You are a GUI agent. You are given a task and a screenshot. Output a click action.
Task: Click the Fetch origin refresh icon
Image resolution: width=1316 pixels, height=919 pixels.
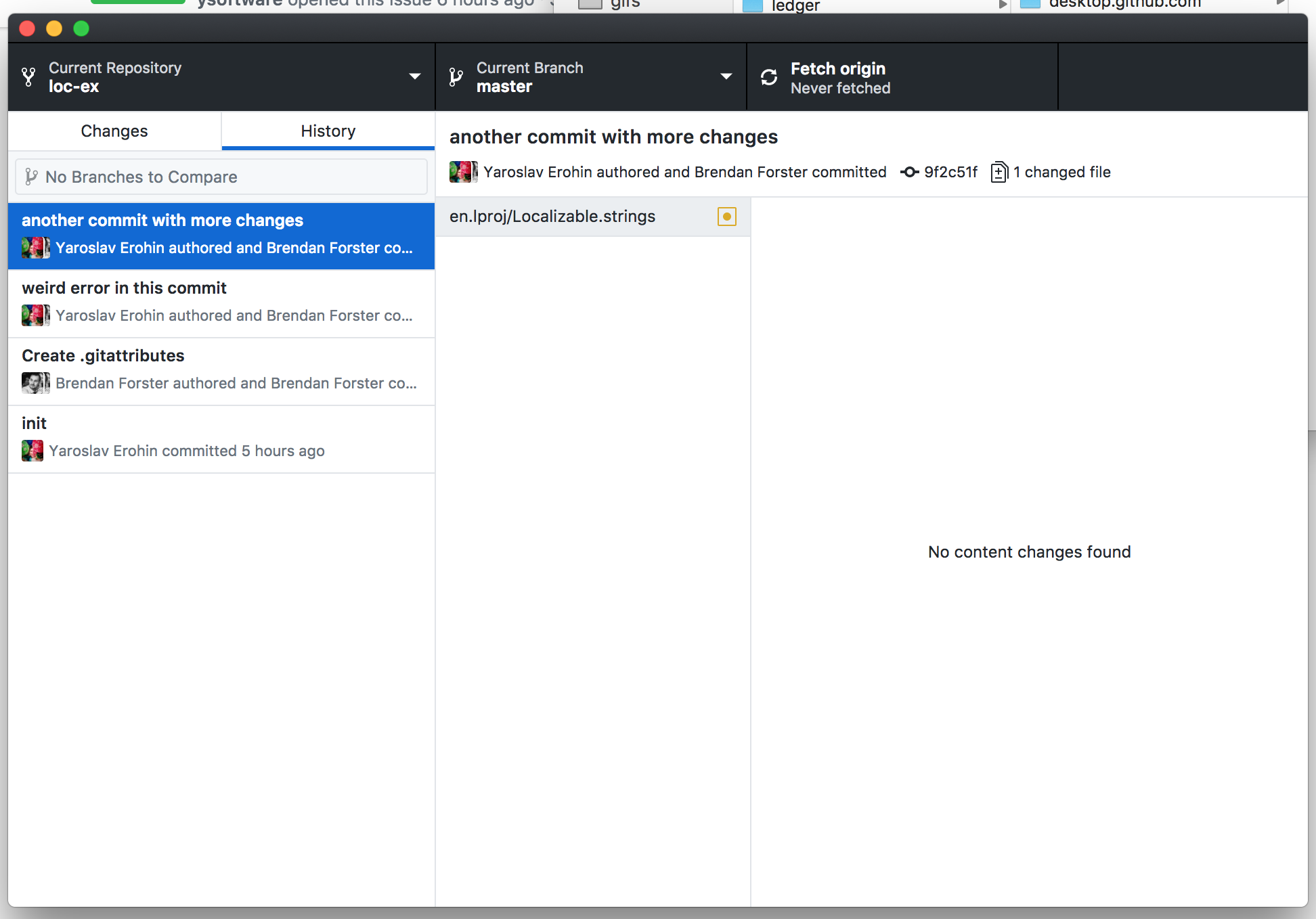pyautogui.click(x=769, y=76)
